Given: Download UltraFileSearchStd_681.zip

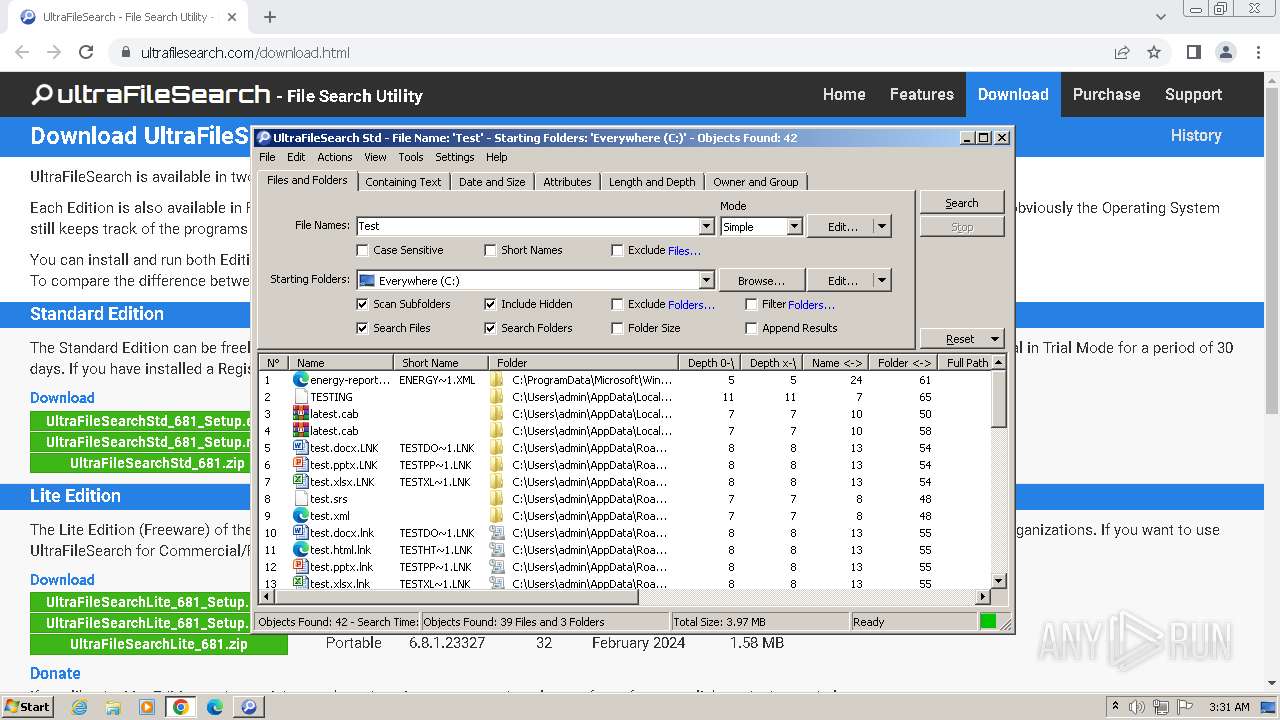Looking at the screenshot, I should [x=158, y=463].
